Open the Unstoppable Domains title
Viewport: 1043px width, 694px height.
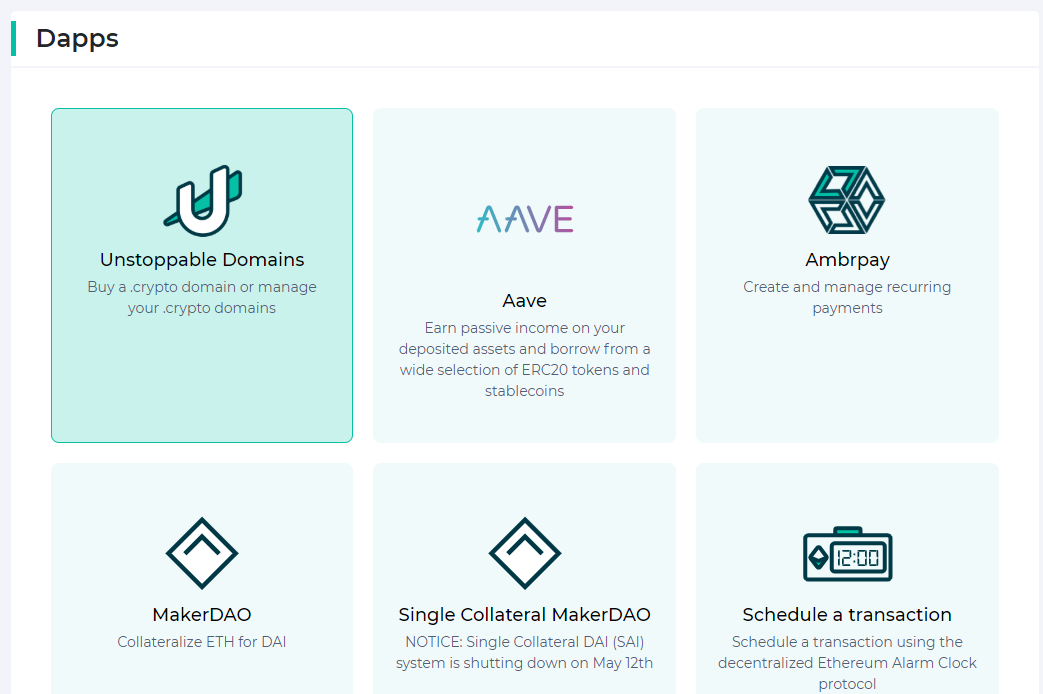pos(202,260)
